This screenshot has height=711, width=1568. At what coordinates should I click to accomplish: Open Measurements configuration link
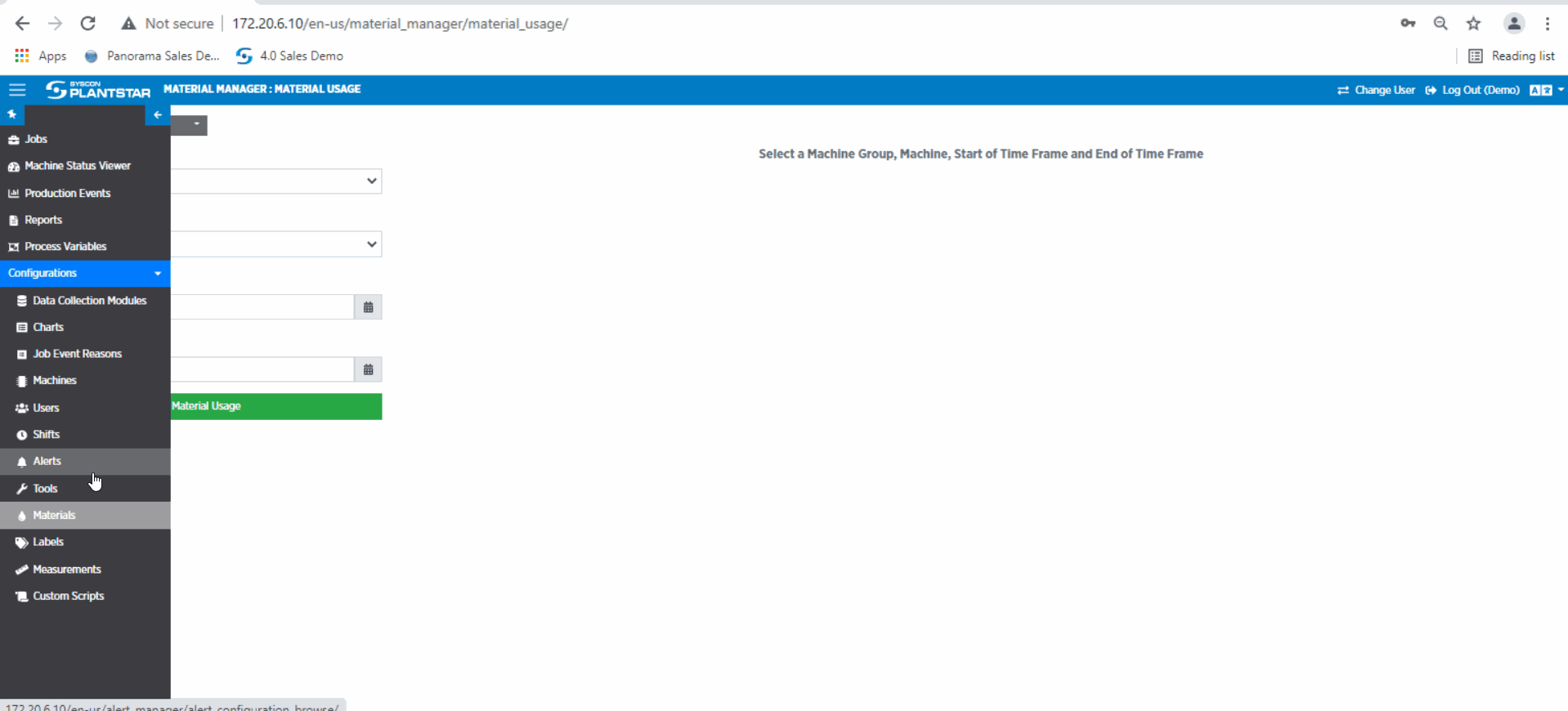click(85, 569)
